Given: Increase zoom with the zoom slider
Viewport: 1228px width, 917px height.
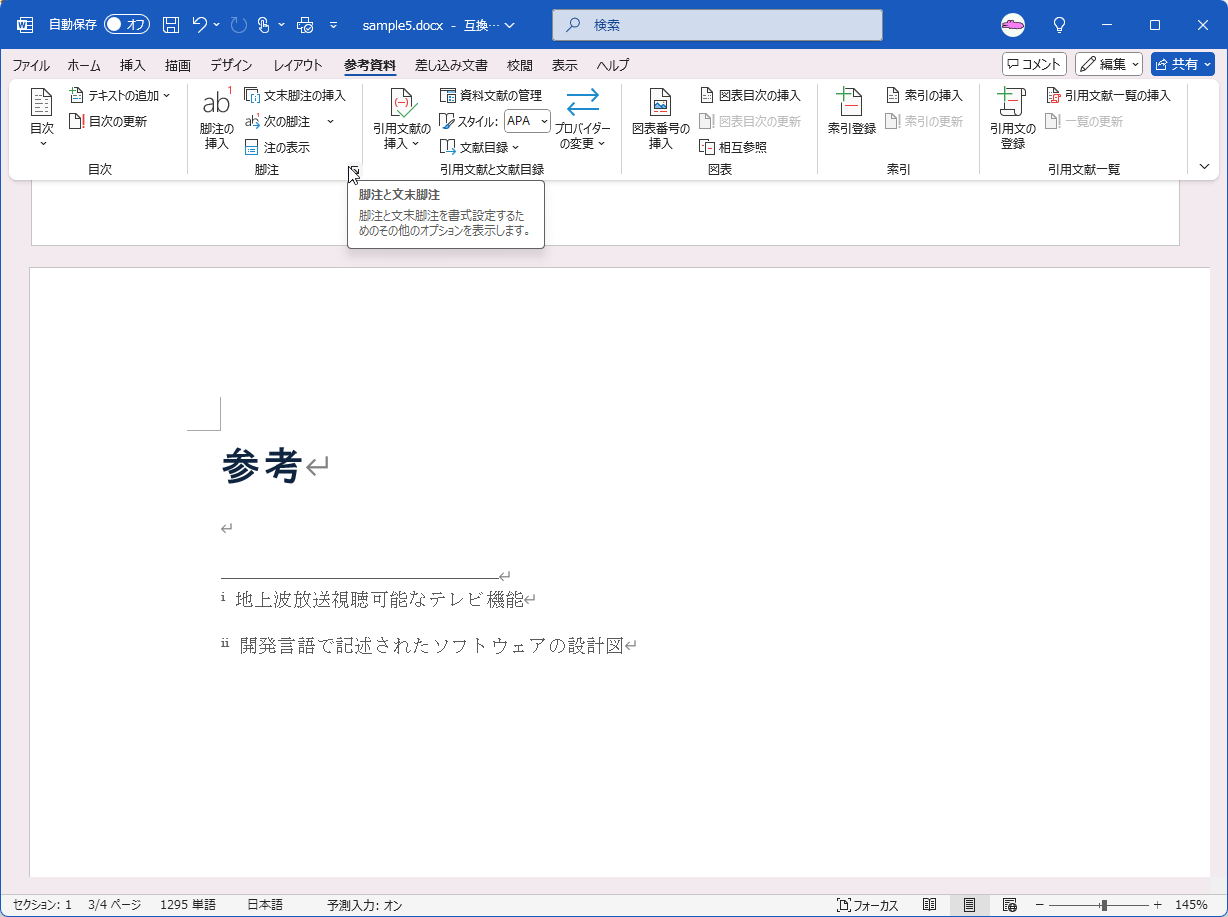Looking at the screenshot, I should [1157, 904].
